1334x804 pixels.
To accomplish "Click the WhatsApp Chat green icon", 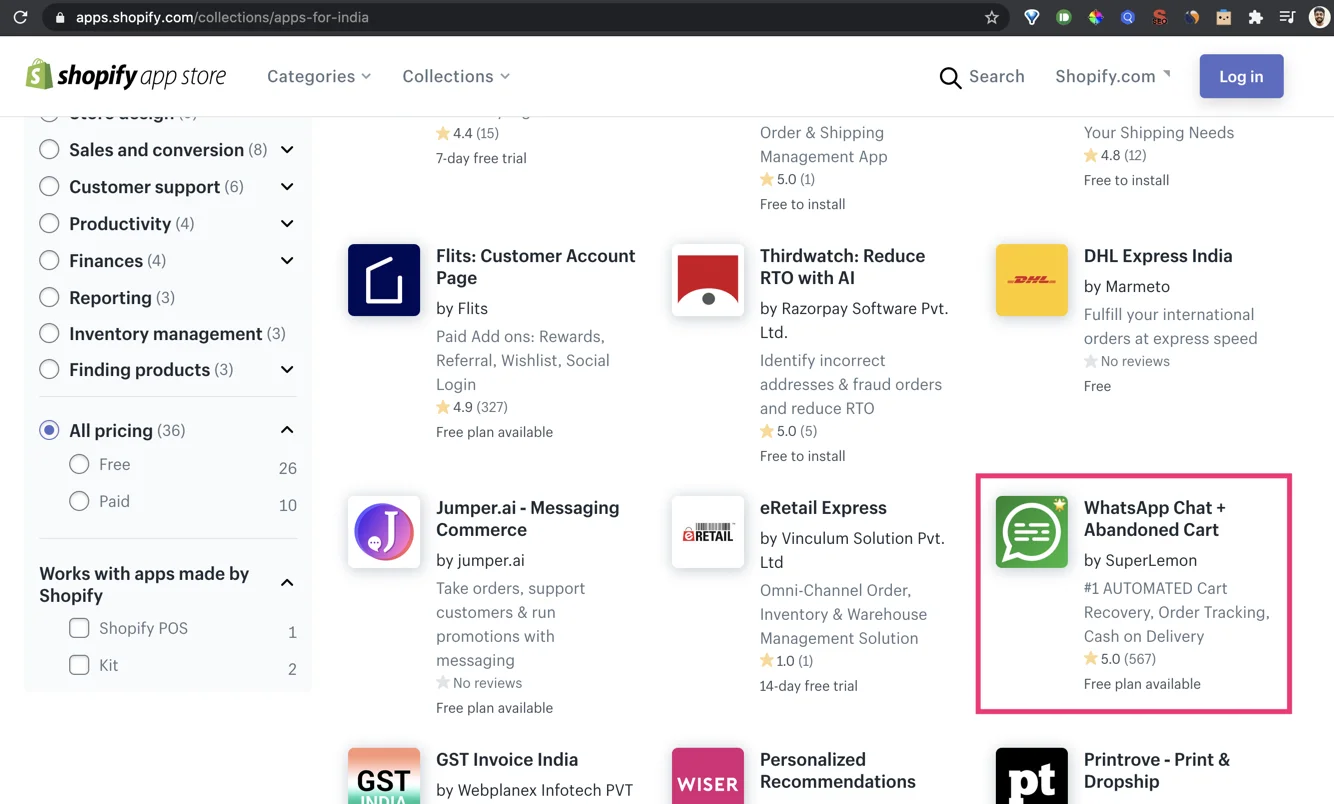I will (x=1032, y=532).
